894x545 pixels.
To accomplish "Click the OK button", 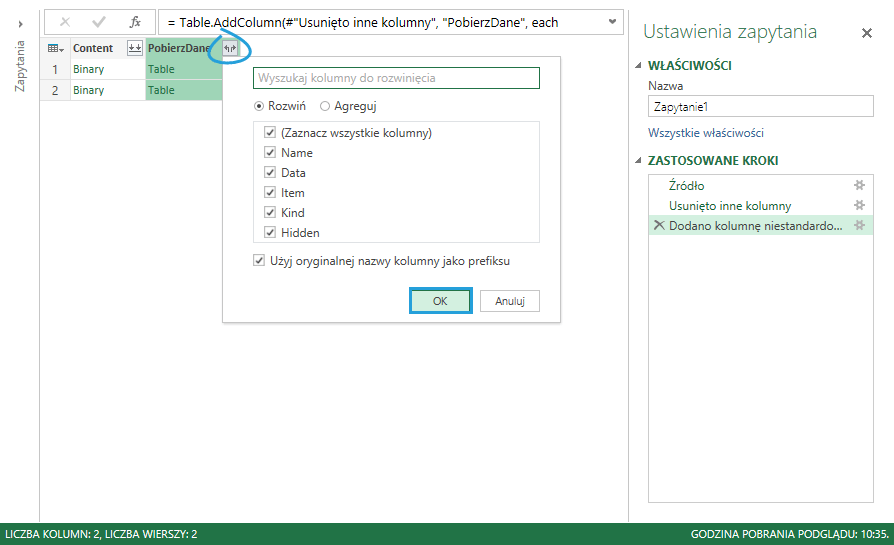I will [x=440, y=300].
